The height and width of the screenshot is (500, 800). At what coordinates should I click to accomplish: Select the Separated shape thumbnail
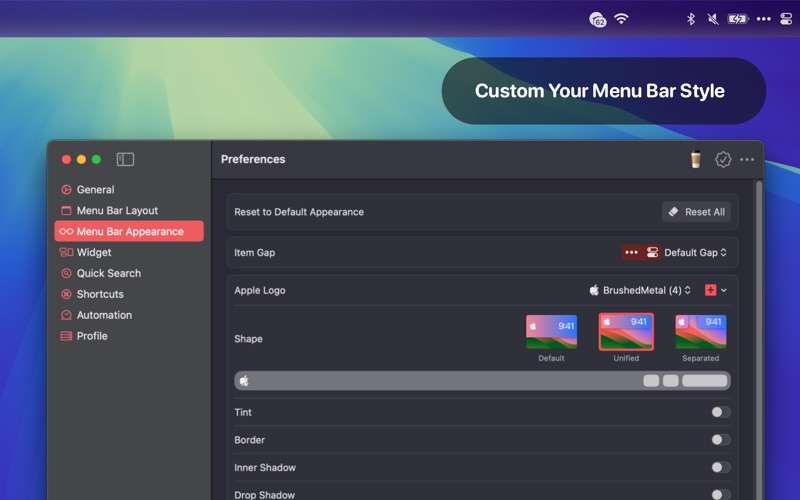click(x=701, y=332)
